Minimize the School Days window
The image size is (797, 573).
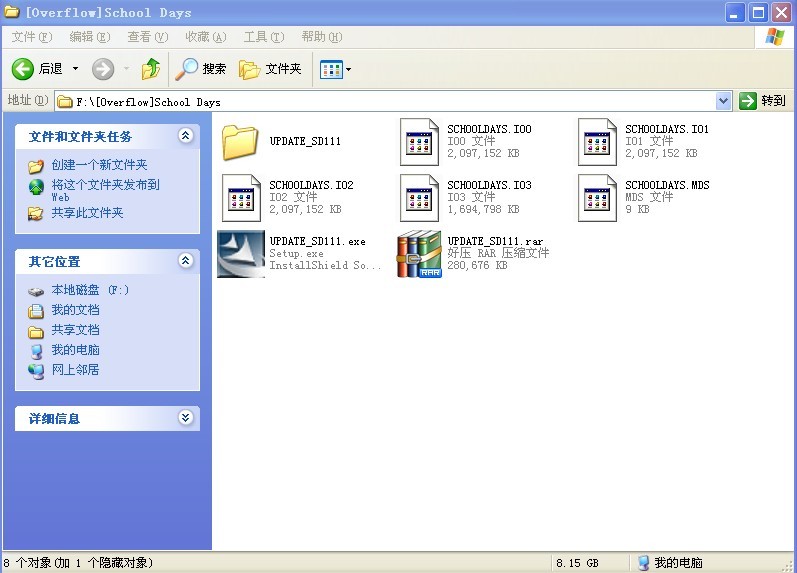click(x=734, y=13)
